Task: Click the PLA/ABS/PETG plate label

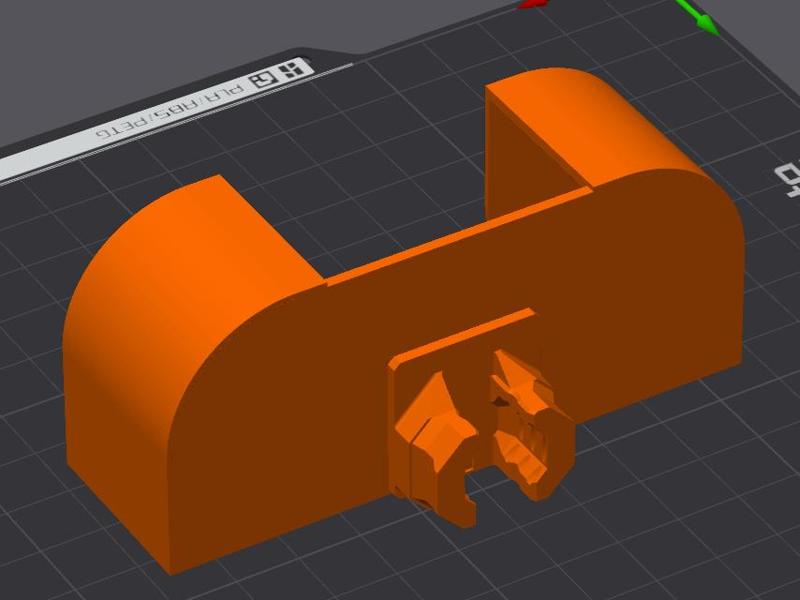Action: [171, 113]
